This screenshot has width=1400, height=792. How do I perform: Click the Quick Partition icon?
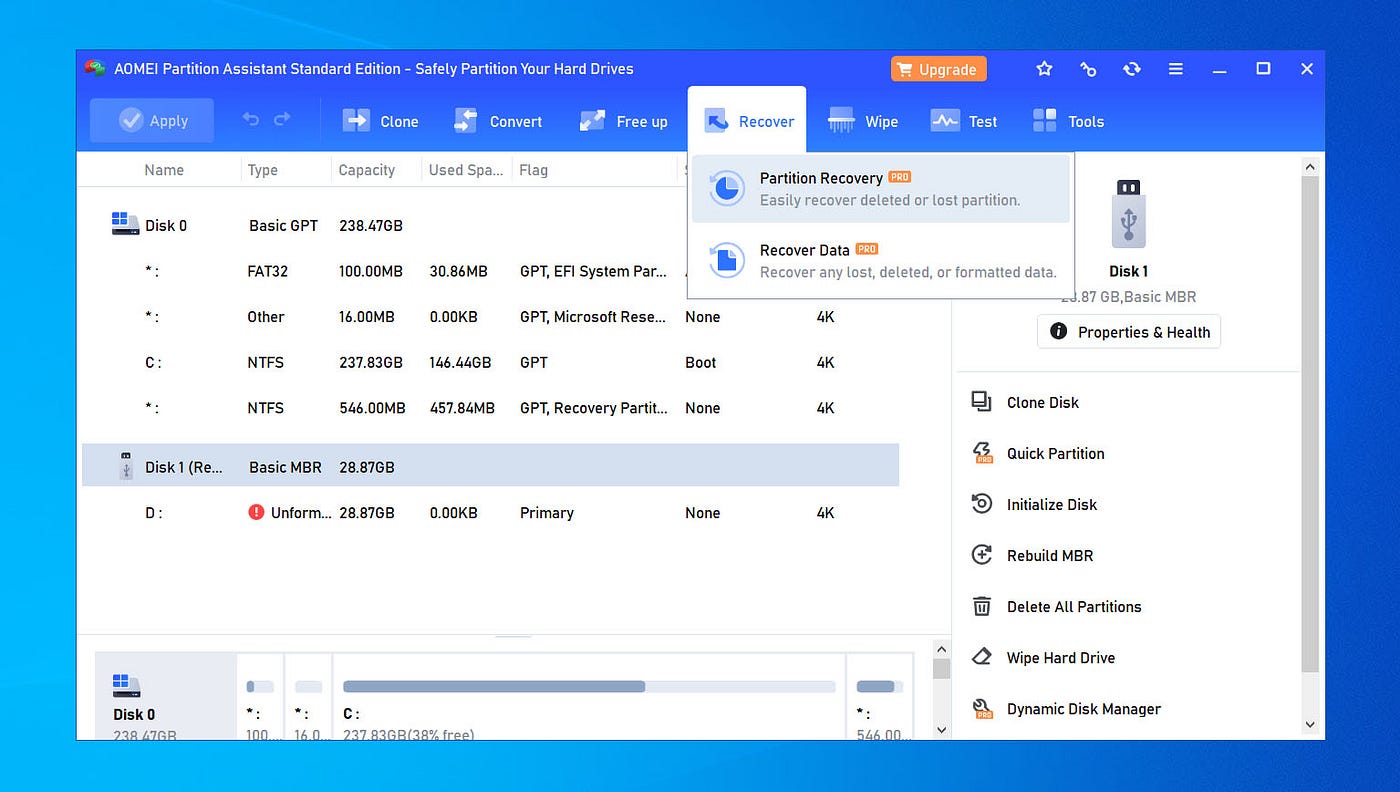coord(982,453)
